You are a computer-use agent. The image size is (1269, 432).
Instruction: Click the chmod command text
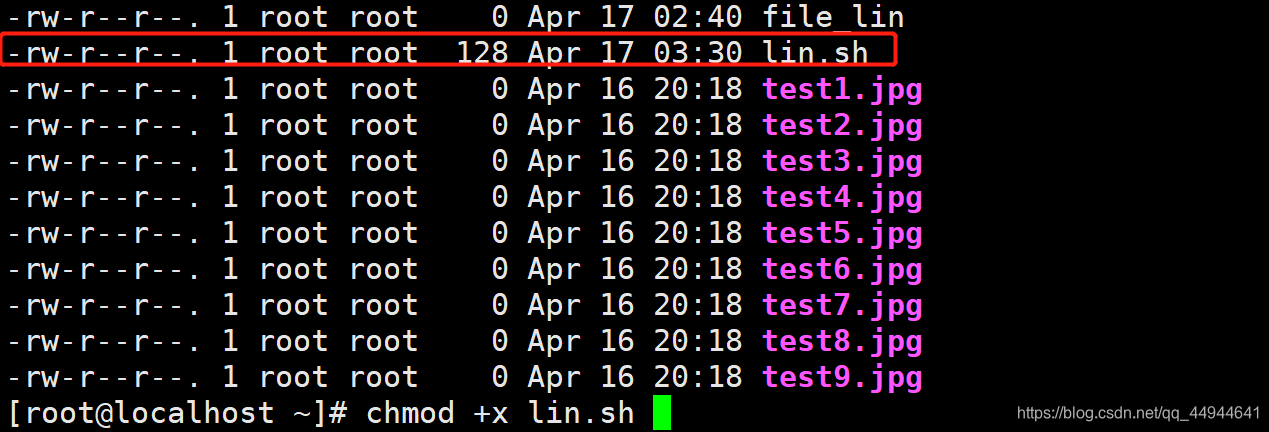pos(410,413)
